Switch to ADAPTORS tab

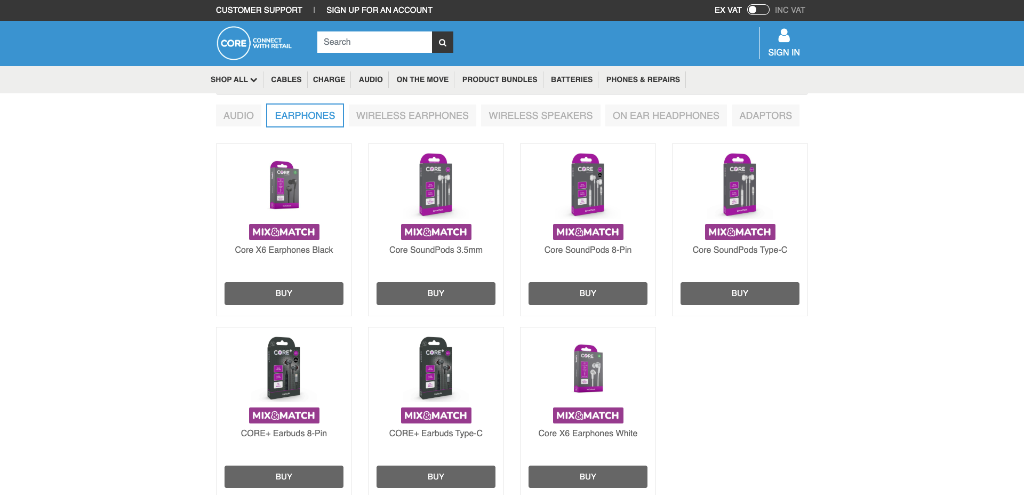click(765, 116)
